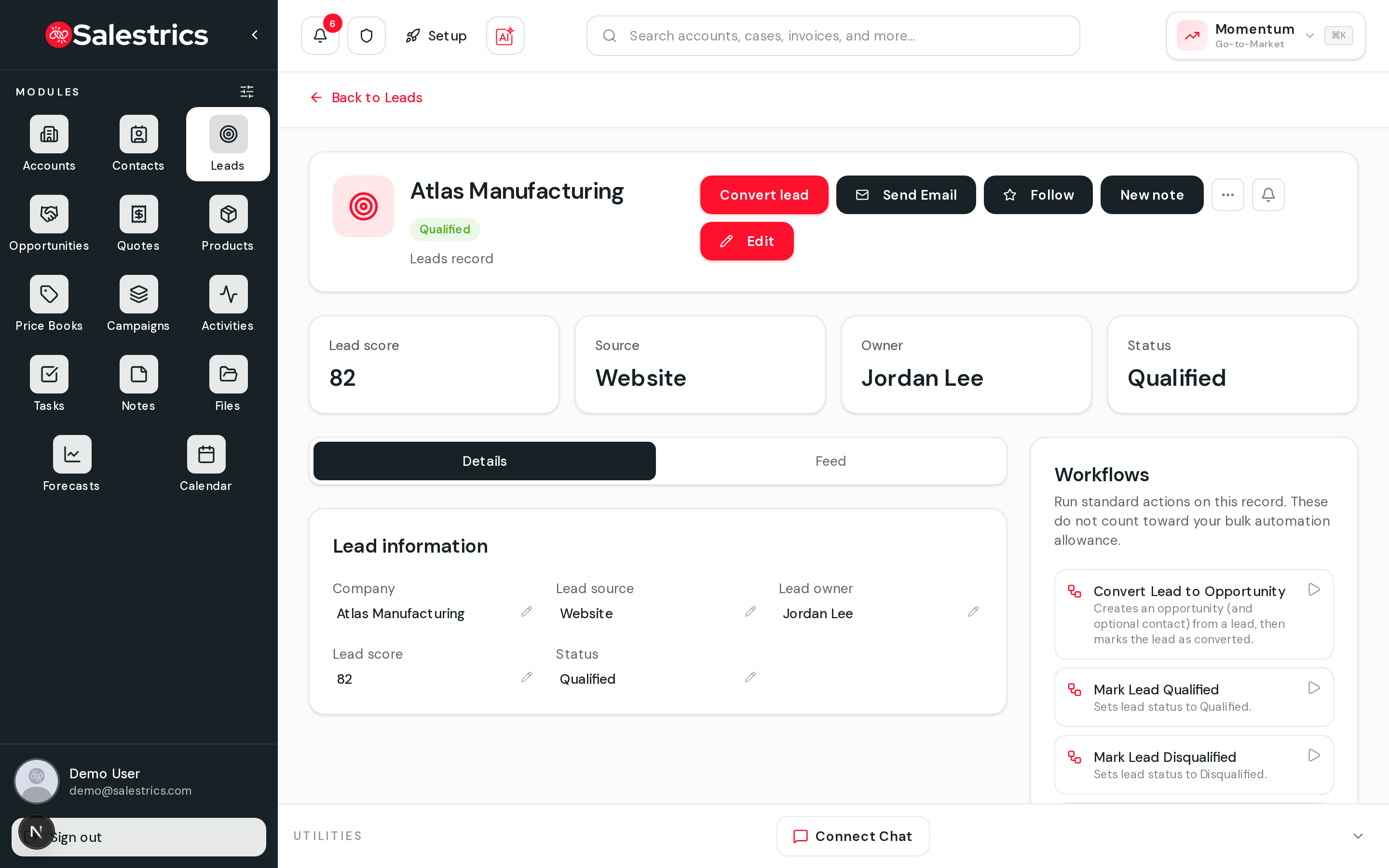This screenshot has height=868, width=1389.
Task: Edit the Lead source field pencil icon
Action: click(x=750, y=612)
